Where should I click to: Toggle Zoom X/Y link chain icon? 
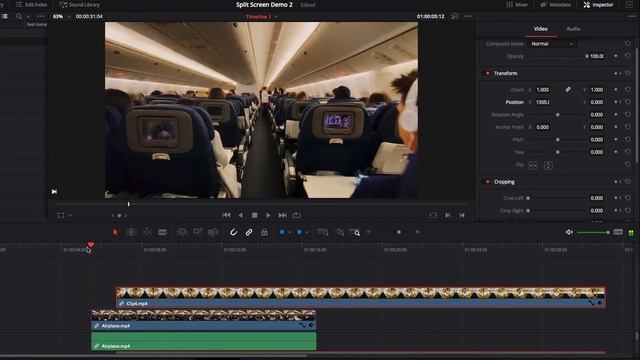coord(568,89)
